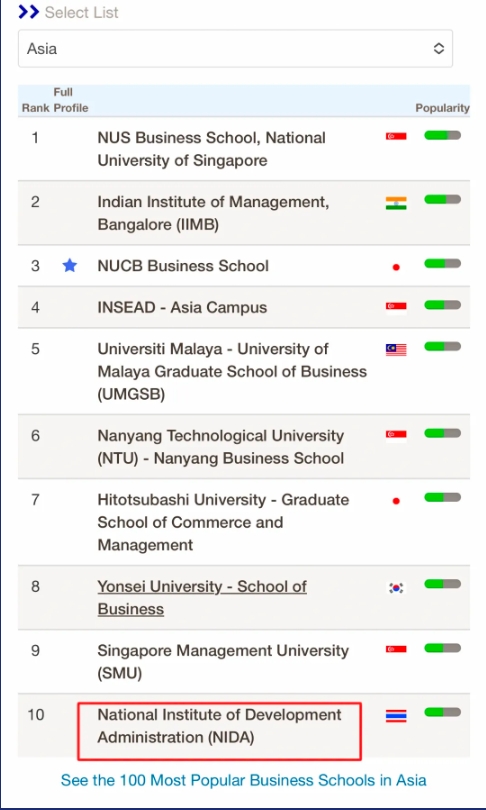The image size is (486, 810).
Task: Click the double chevron beside Select List
Action: coord(28,12)
